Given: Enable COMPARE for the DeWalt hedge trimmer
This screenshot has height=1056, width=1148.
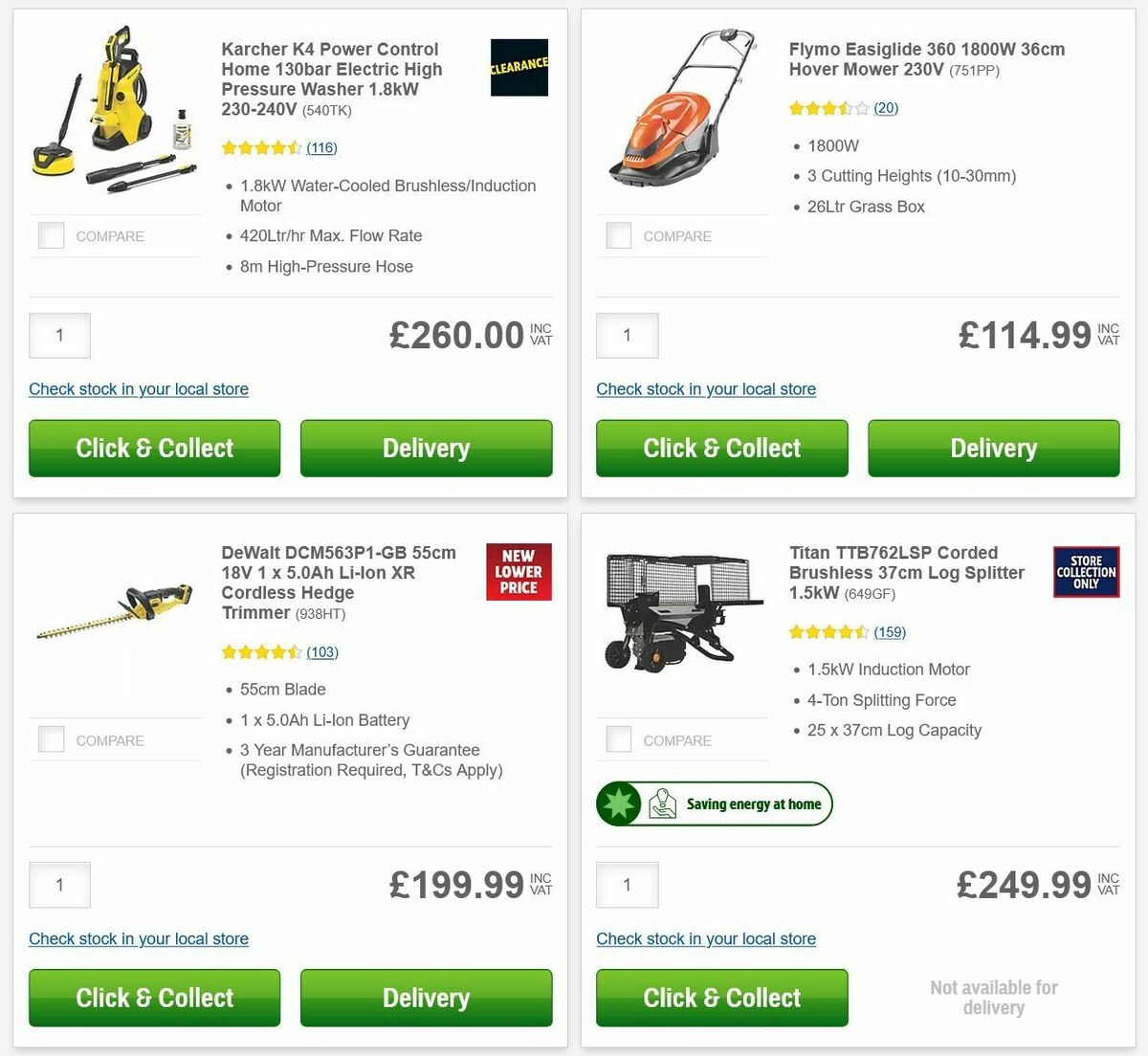Looking at the screenshot, I should (x=51, y=738).
